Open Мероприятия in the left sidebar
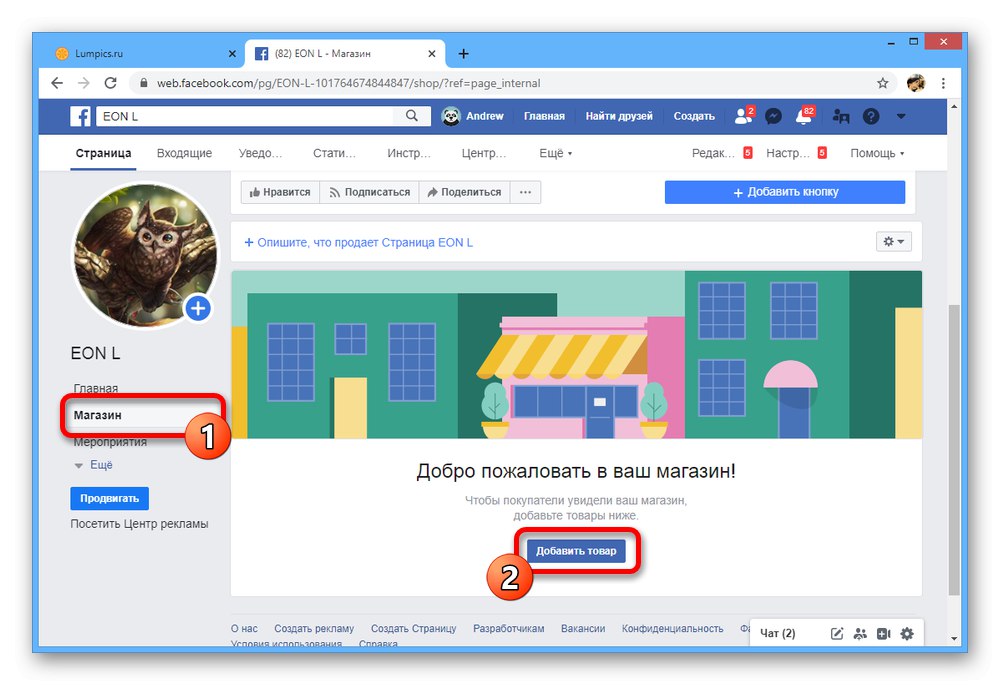Image resolution: width=1000 pixels, height=685 pixels. (x=110, y=442)
